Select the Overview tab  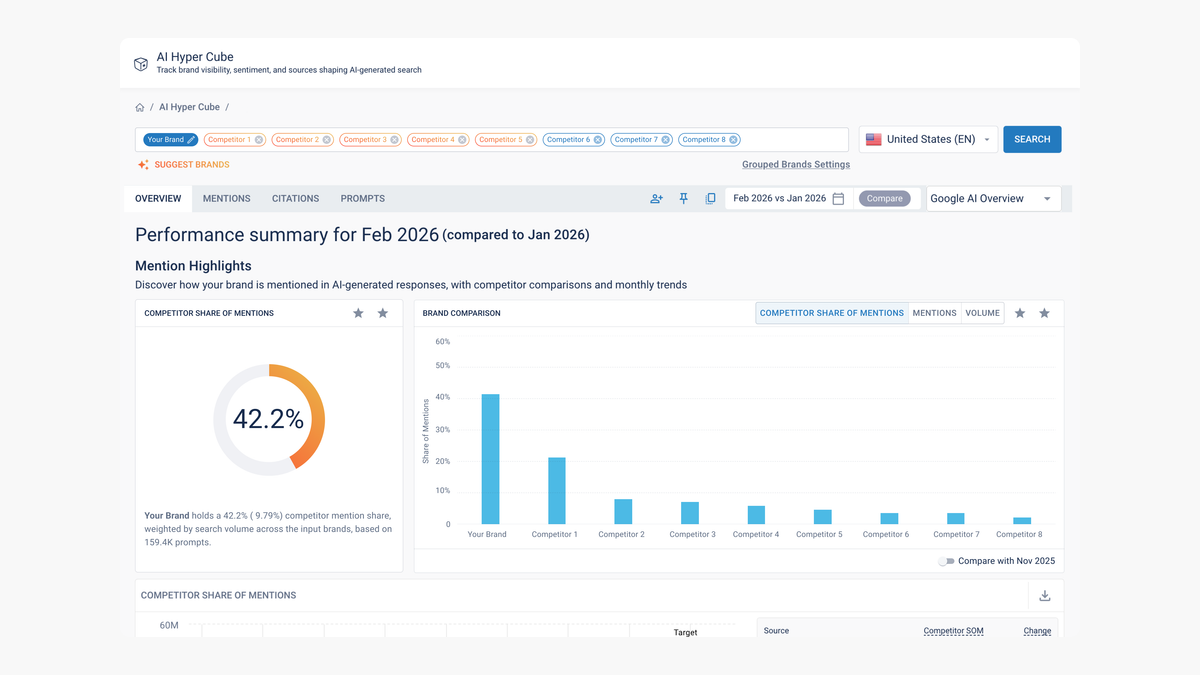click(158, 199)
